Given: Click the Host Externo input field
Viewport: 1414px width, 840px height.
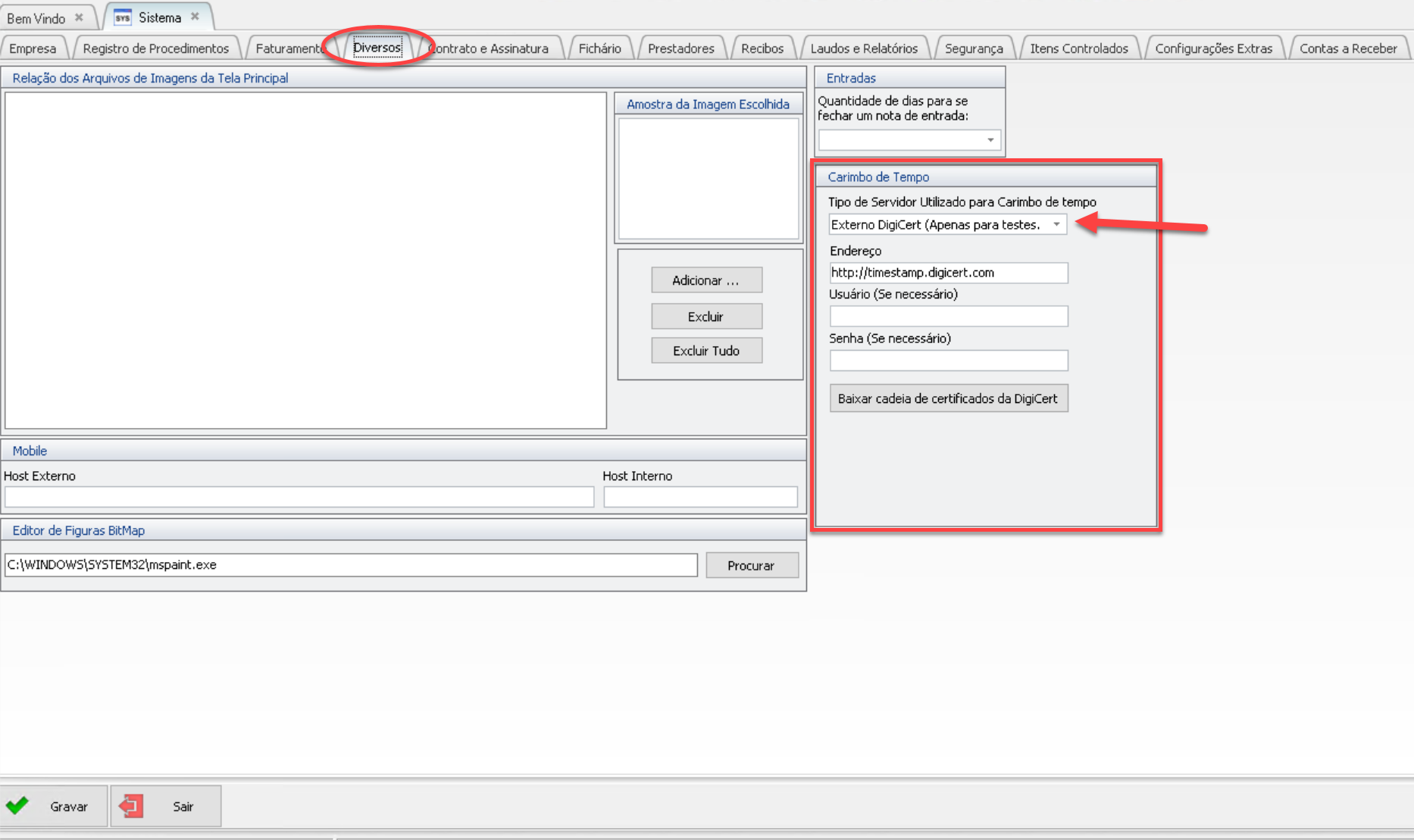Looking at the screenshot, I should click(299, 497).
